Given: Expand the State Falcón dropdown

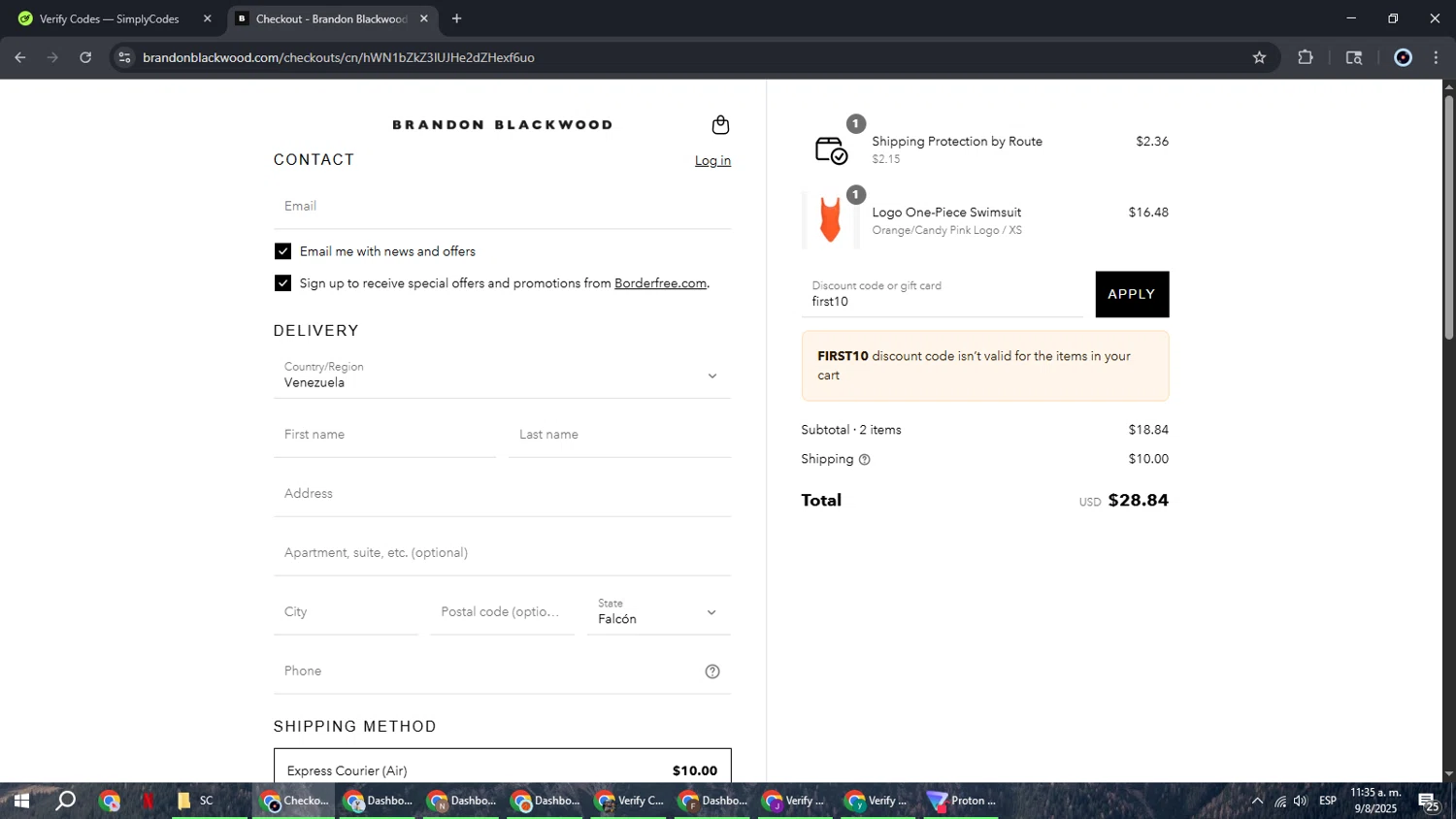Looking at the screenshot, I should [658, 612].
